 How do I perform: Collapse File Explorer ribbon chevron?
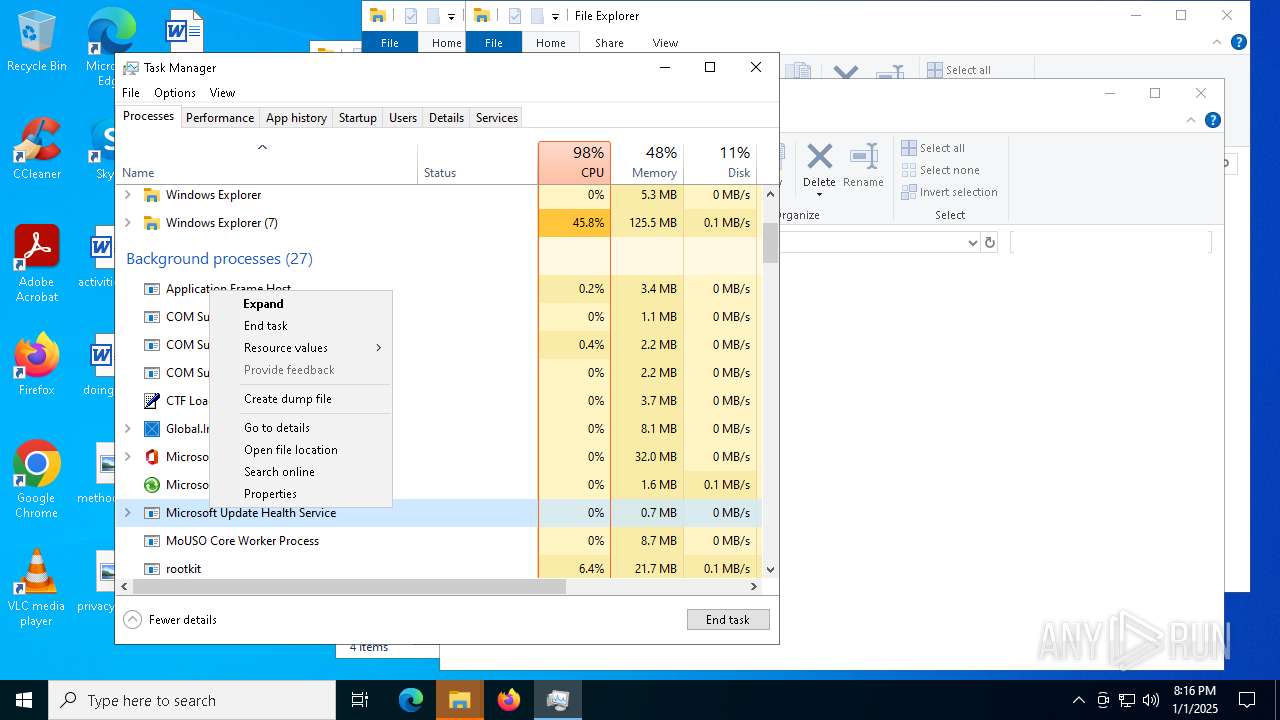tap(1191, 120)
